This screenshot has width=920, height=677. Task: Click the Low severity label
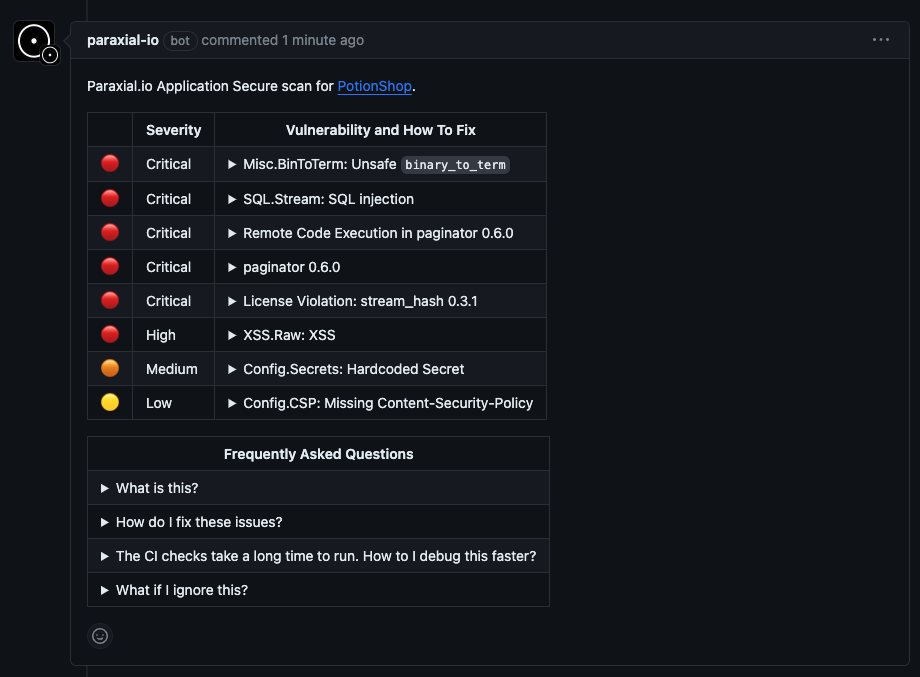pyautogui.click(x=159, y=403)
